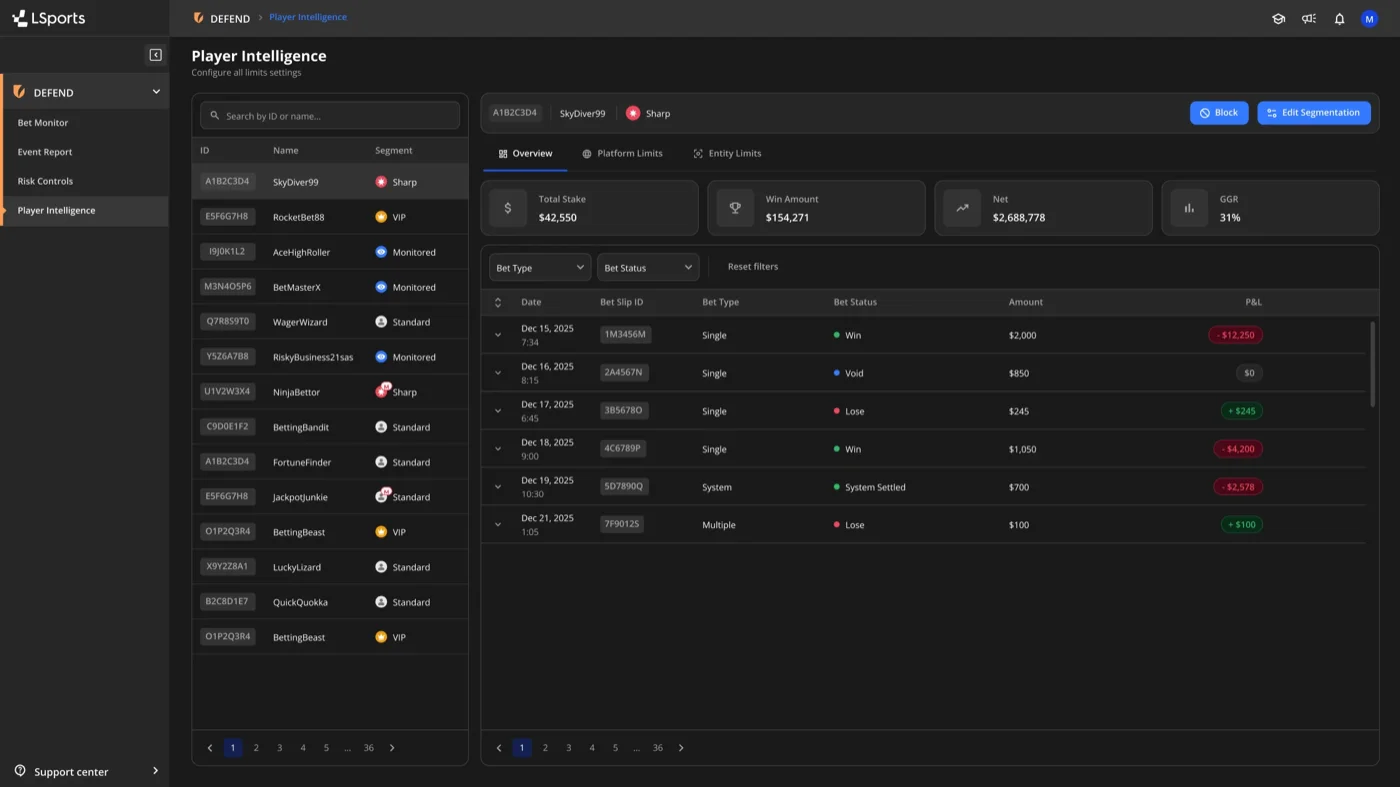Click bet slip ID 1M3456M
The image size is (1400, 787).
coord(625,334)
